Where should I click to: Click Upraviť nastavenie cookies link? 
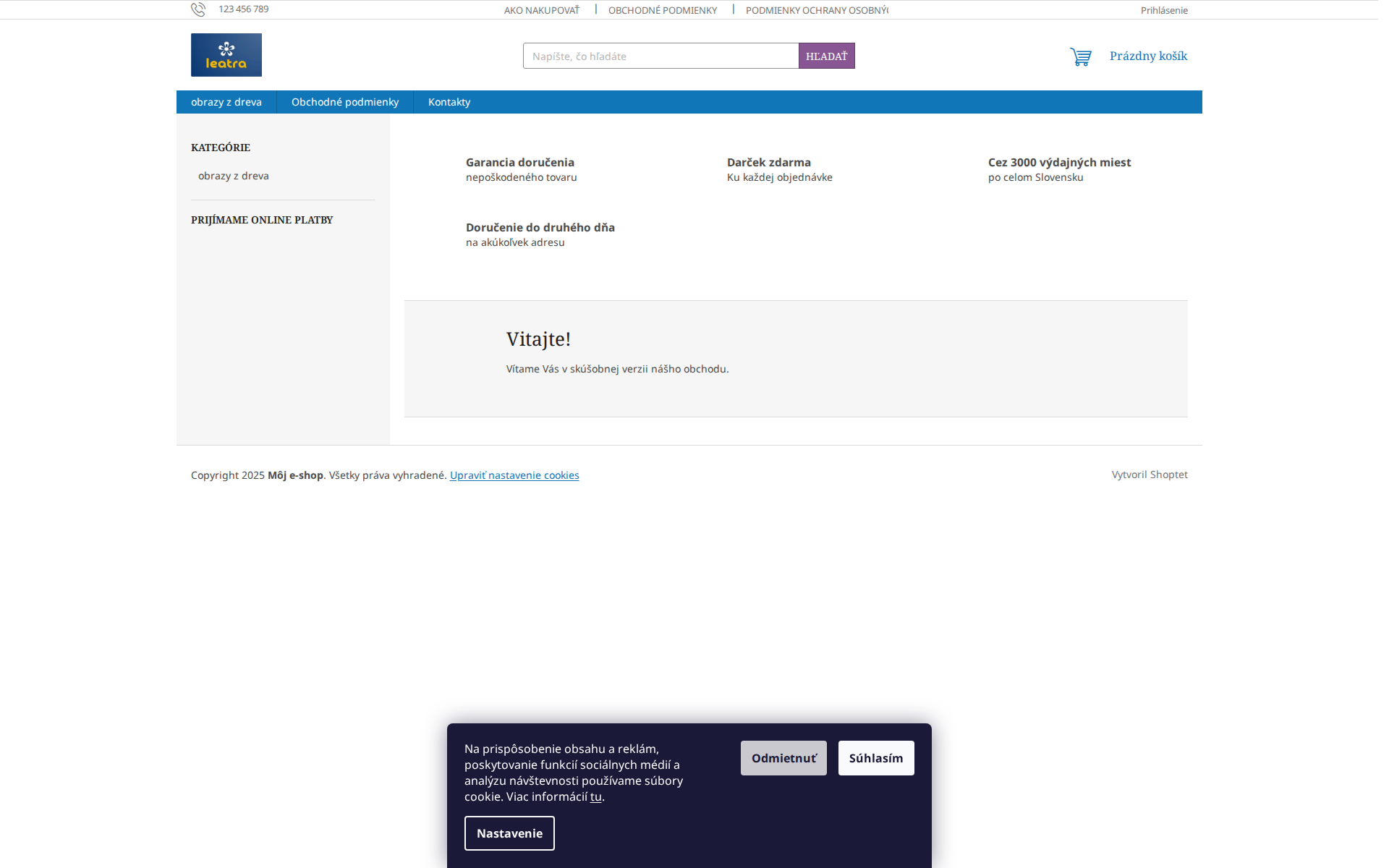tap(514, 475)
